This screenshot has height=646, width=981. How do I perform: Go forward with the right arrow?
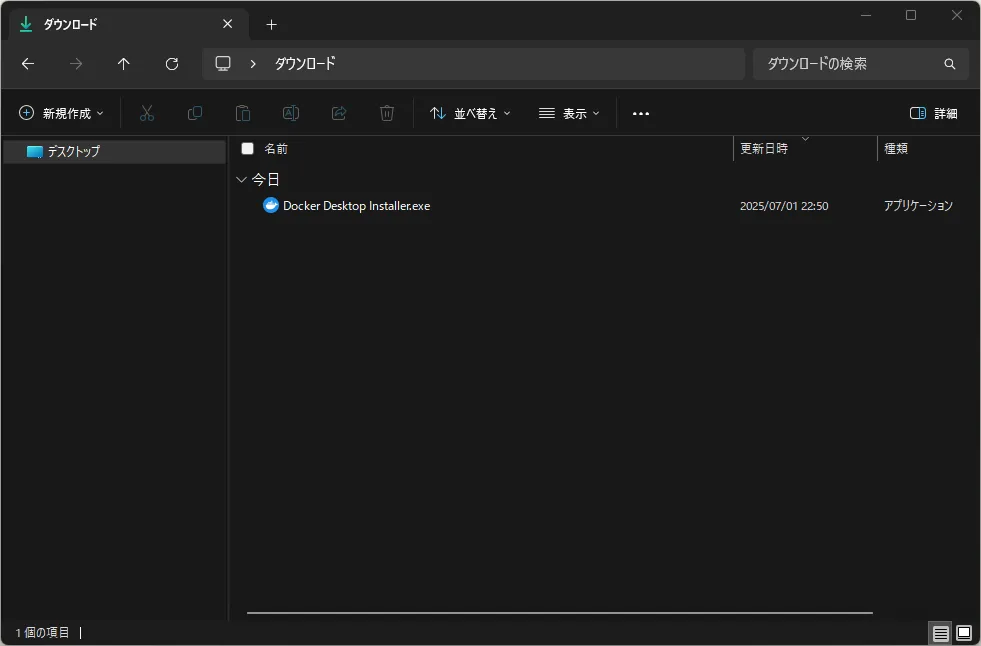[76, 64]
